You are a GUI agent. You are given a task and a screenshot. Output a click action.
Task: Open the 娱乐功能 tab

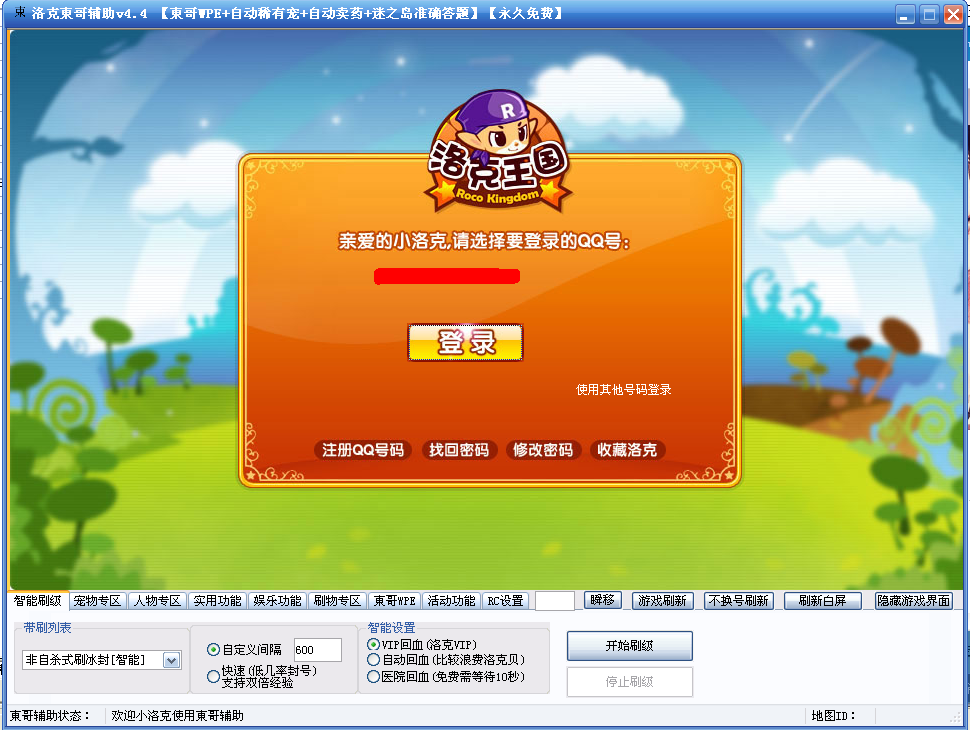pyautogui.click(x=277, y=601)
